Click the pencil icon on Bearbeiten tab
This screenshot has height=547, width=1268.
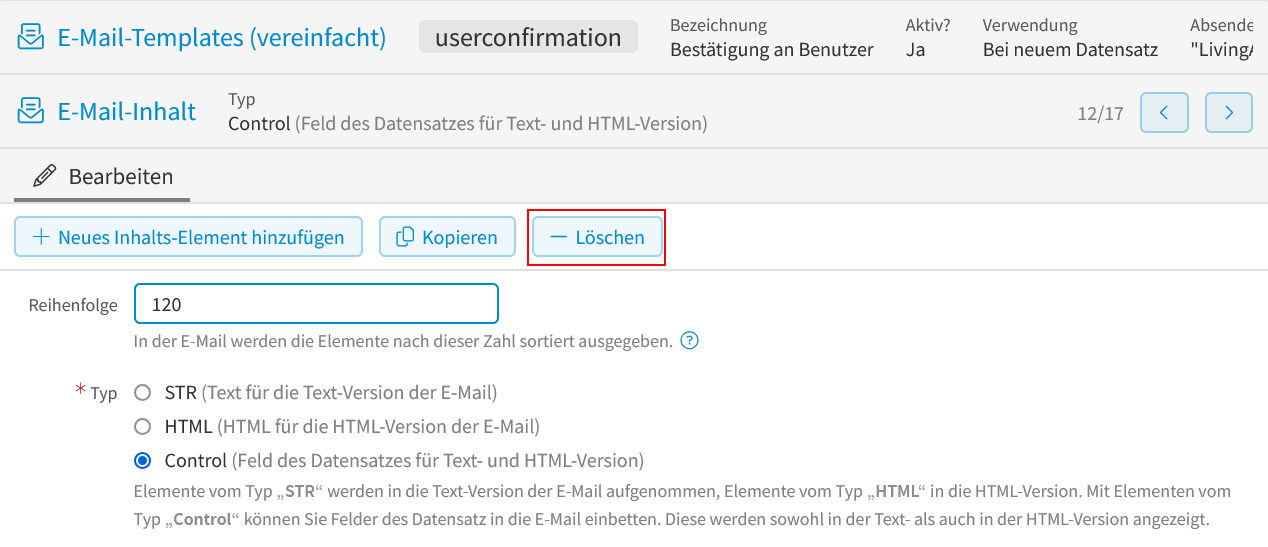[44, 177]
